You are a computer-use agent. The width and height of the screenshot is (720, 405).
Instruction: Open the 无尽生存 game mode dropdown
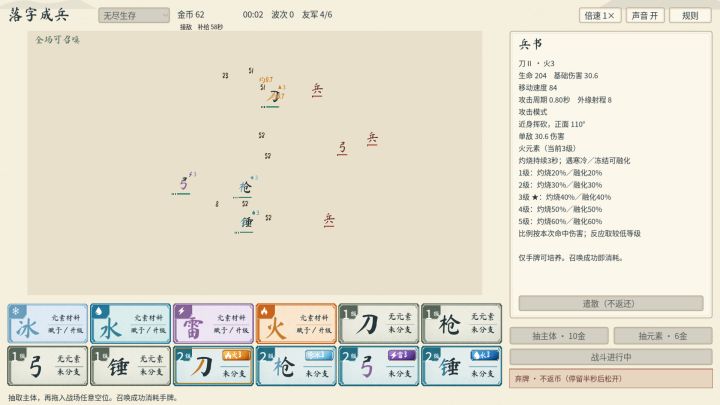click(134, 16)
